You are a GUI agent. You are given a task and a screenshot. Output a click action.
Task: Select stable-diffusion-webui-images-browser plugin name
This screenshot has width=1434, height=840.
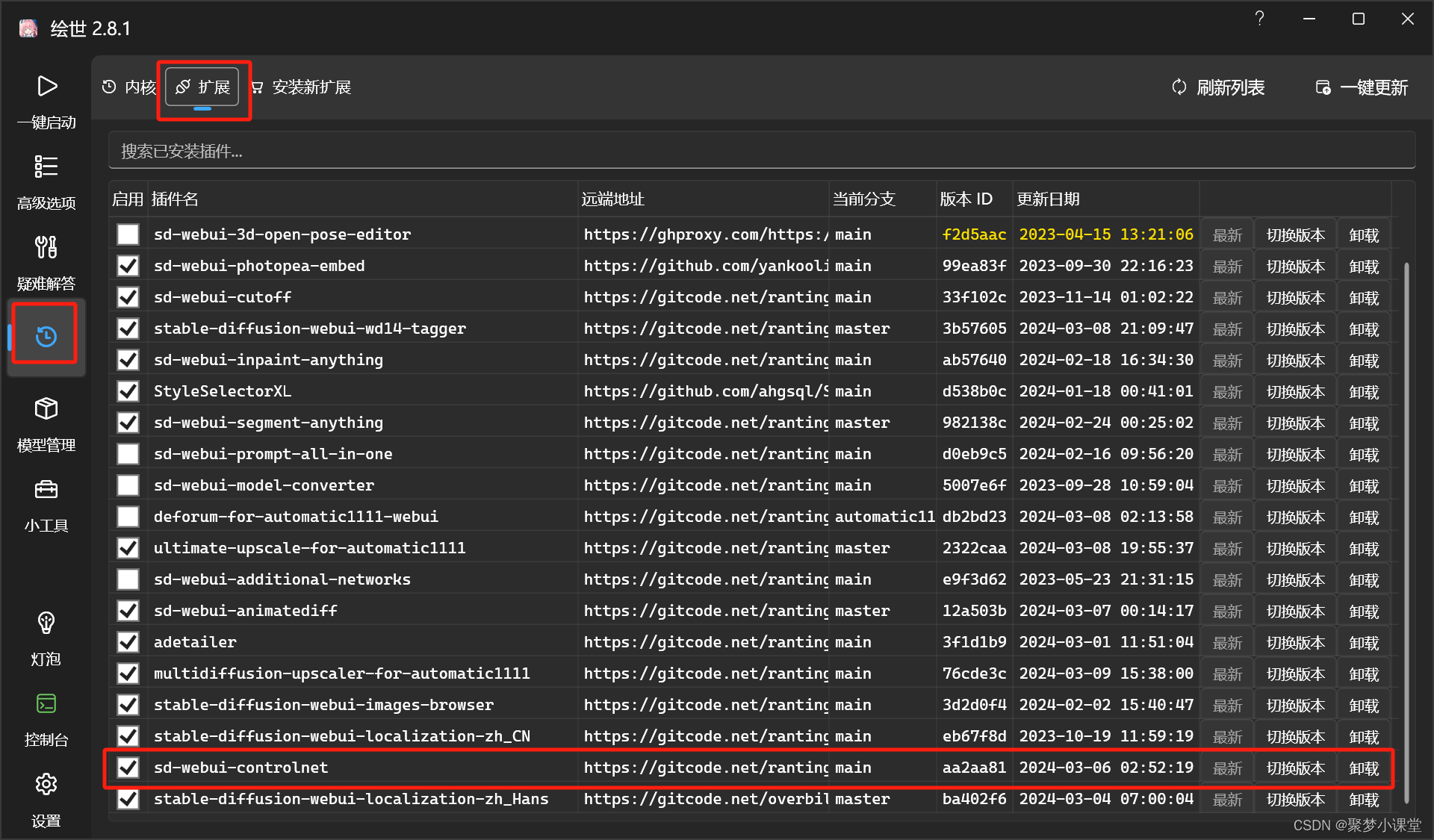coord(323,705)
